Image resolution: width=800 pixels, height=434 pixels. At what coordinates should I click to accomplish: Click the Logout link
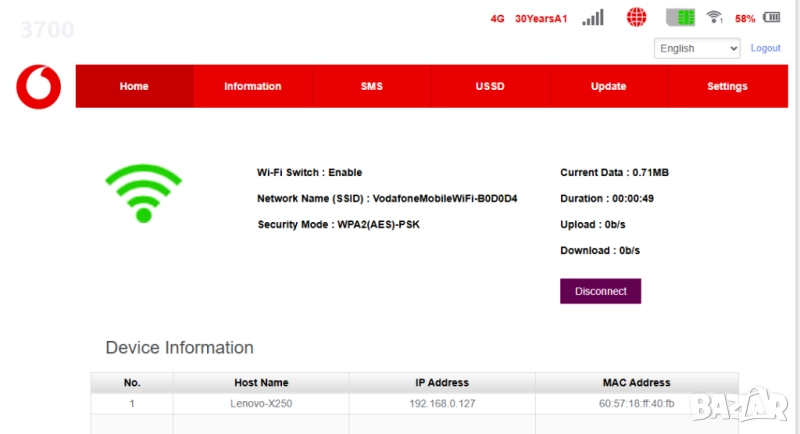click(765, 48)
